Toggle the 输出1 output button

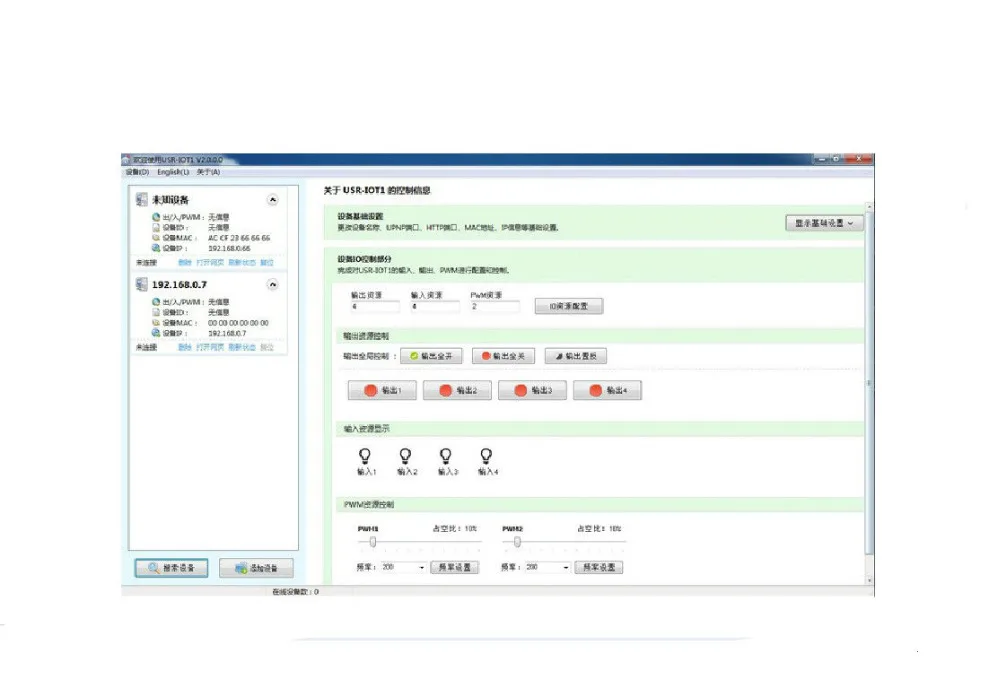click(x=382, y=390)
